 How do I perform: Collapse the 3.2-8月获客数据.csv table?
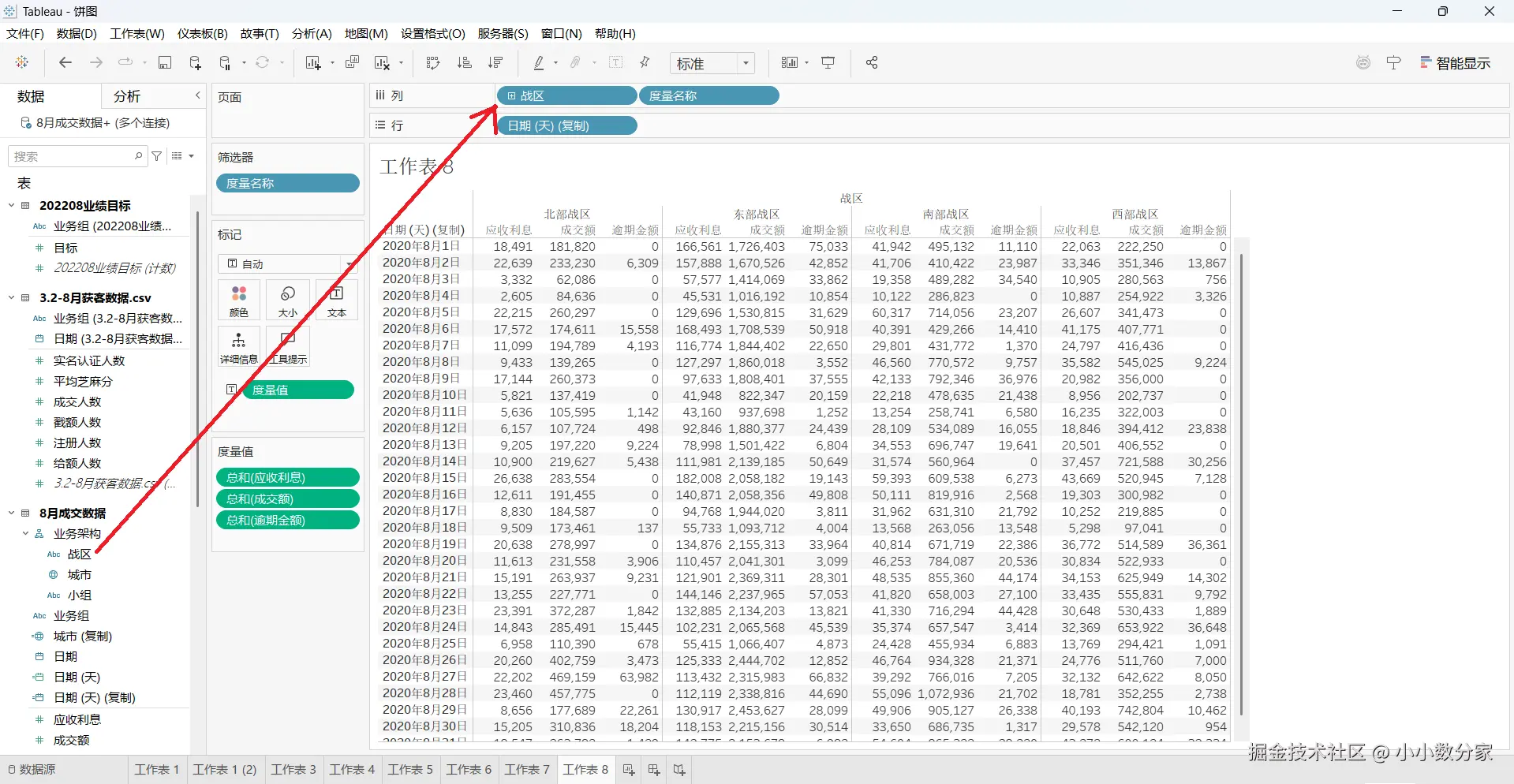[12, 298]
